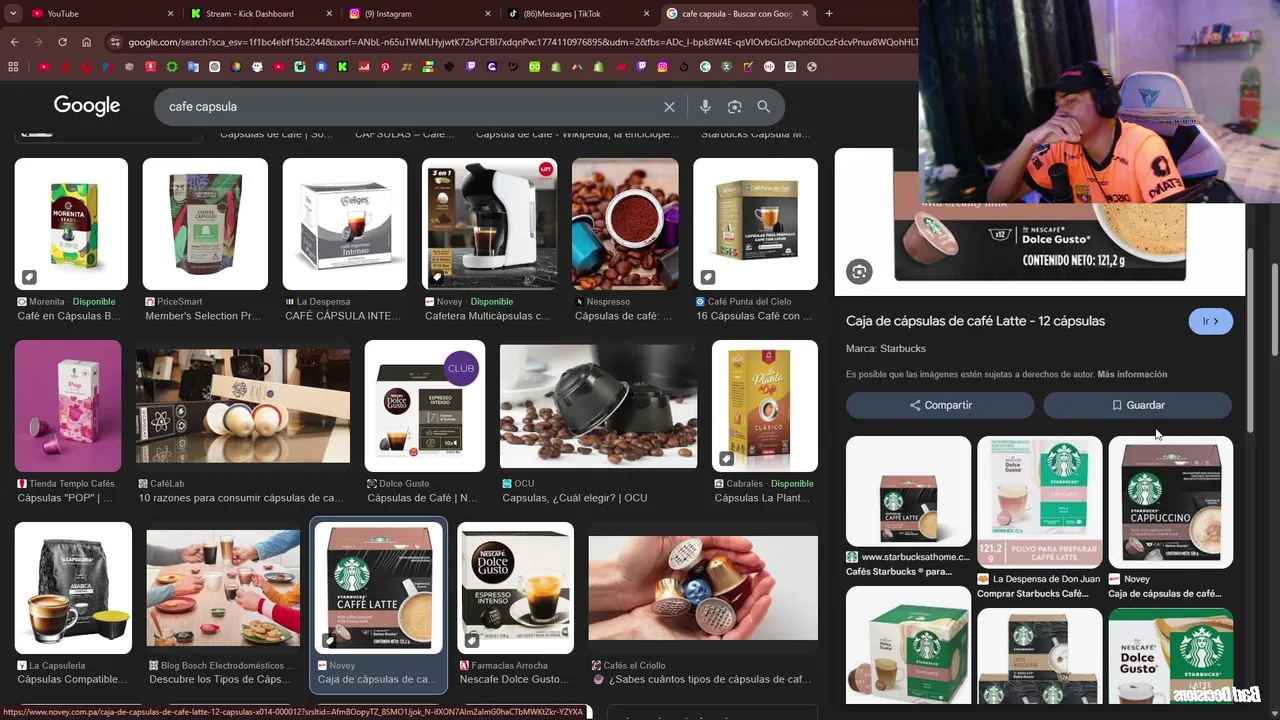The height and width of the screenshot is (720, 1280).
Task: Clear the search query with X
Action: (x=669, y=107)
